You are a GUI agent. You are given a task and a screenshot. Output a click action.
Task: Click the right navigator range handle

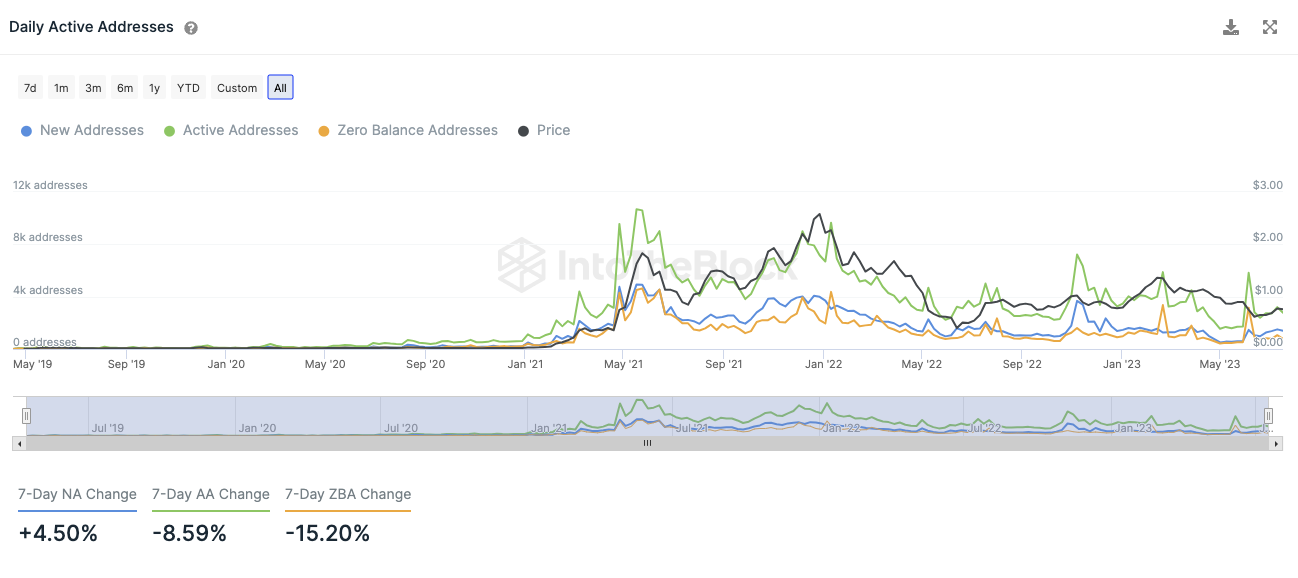[x=1268, y=416]
